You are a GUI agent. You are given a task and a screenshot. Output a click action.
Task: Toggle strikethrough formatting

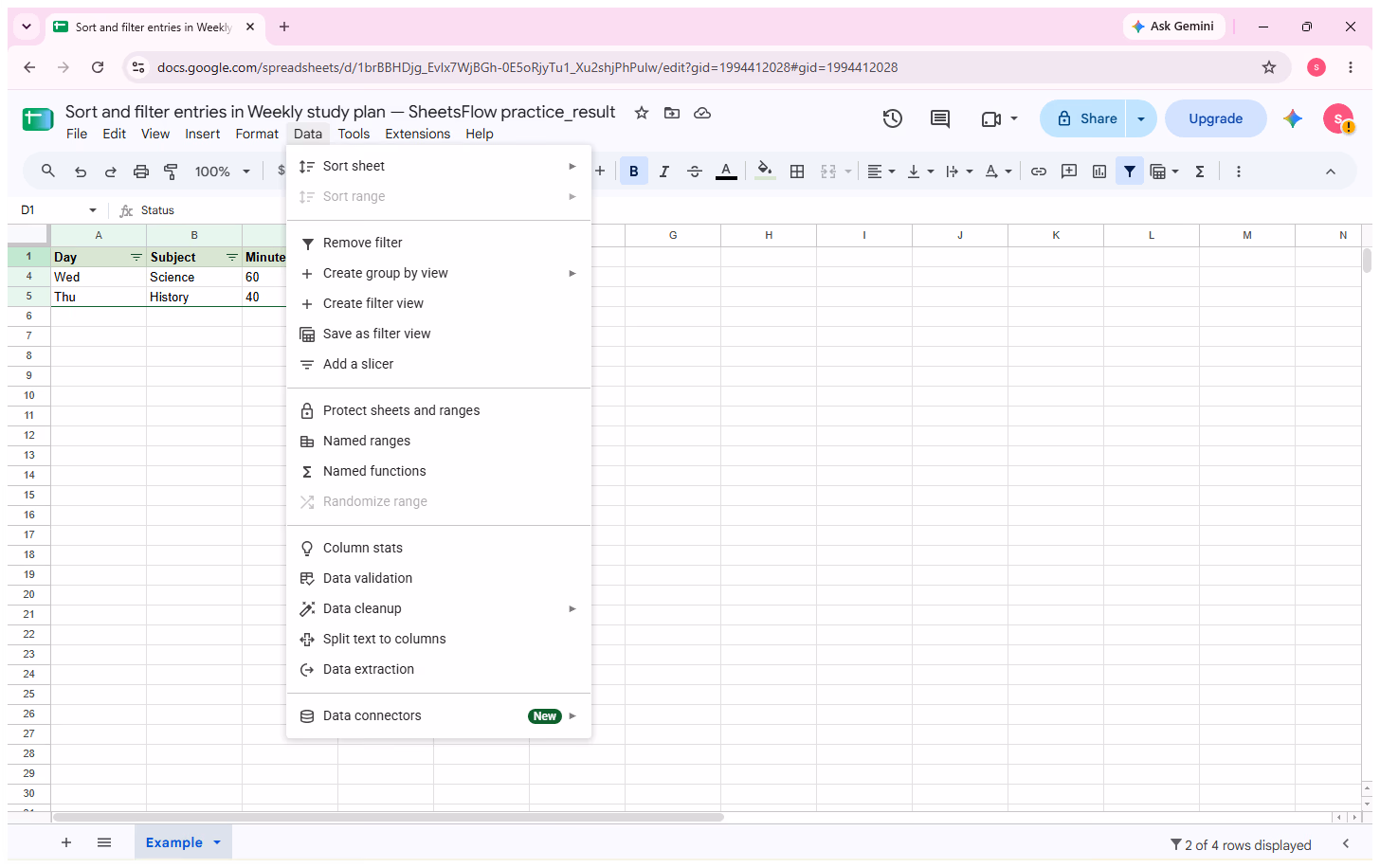tap(695, 172)
